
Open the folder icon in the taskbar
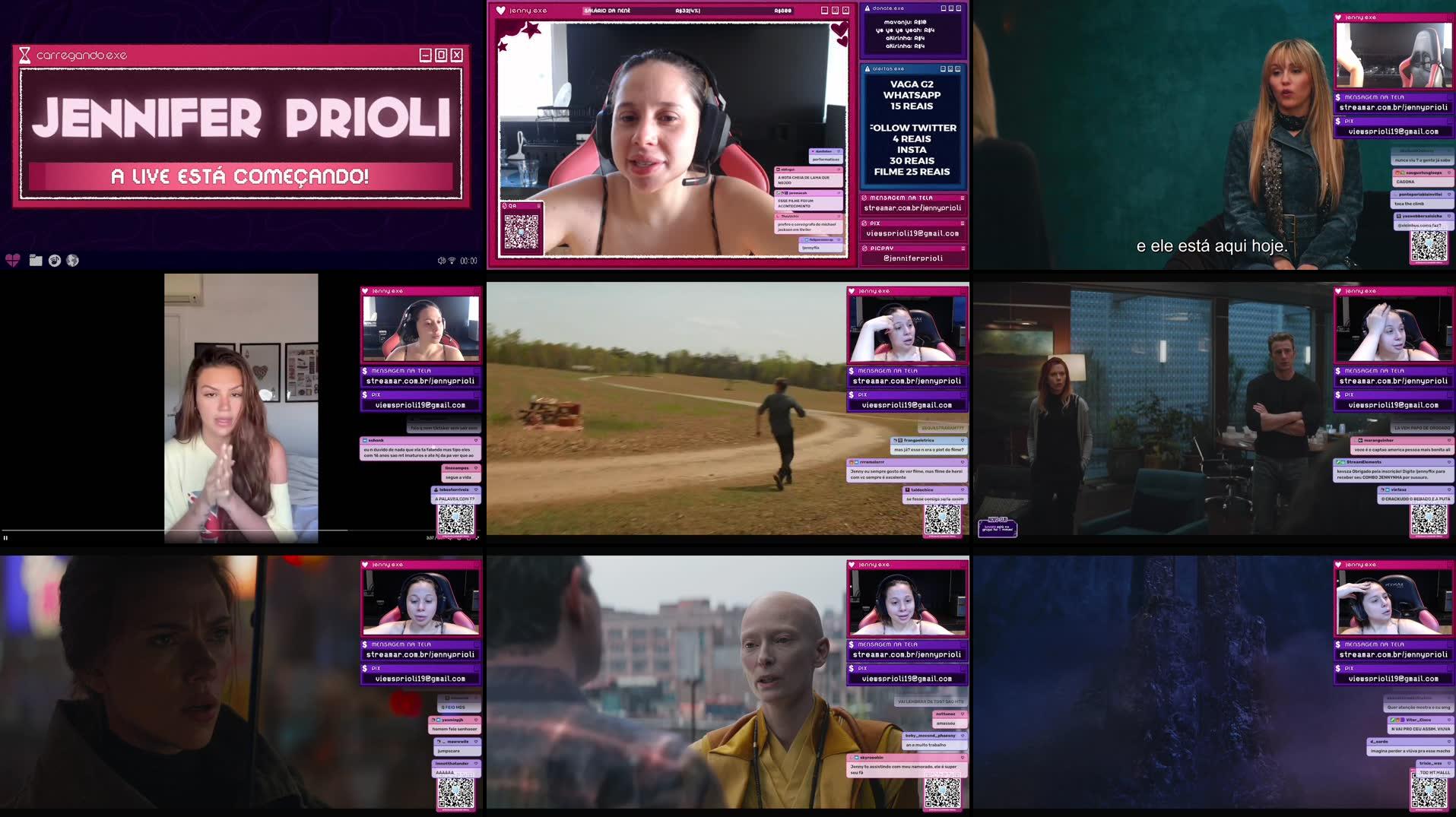pos(36,260)
